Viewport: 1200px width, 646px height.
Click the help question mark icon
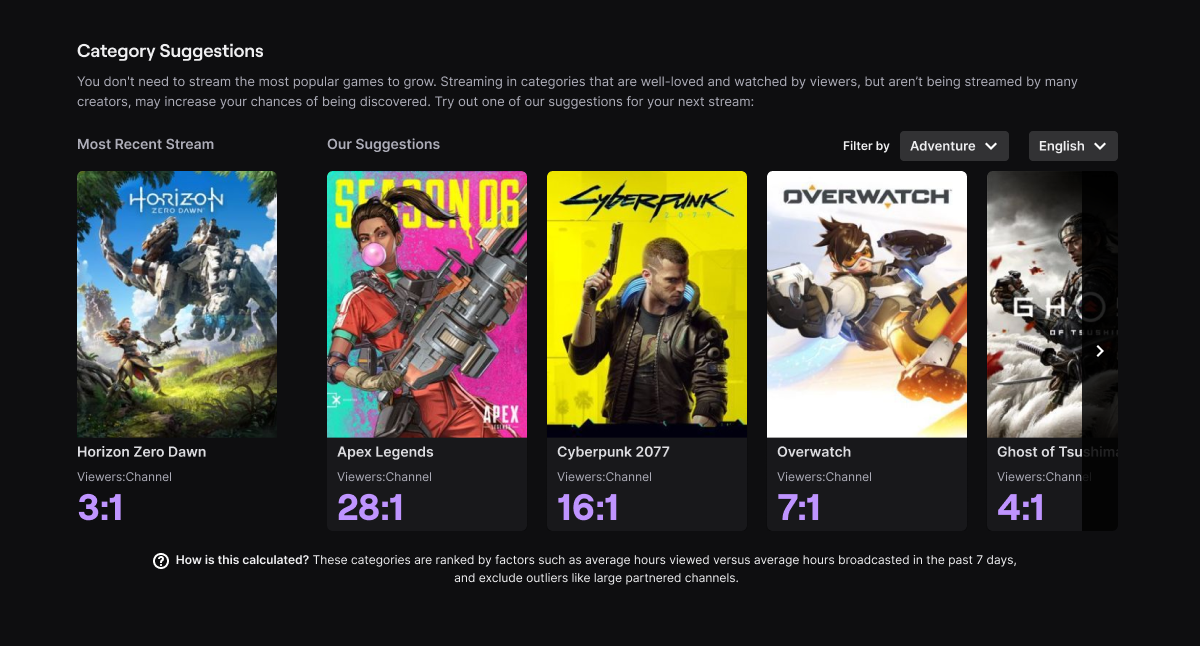tap(161, 560)
